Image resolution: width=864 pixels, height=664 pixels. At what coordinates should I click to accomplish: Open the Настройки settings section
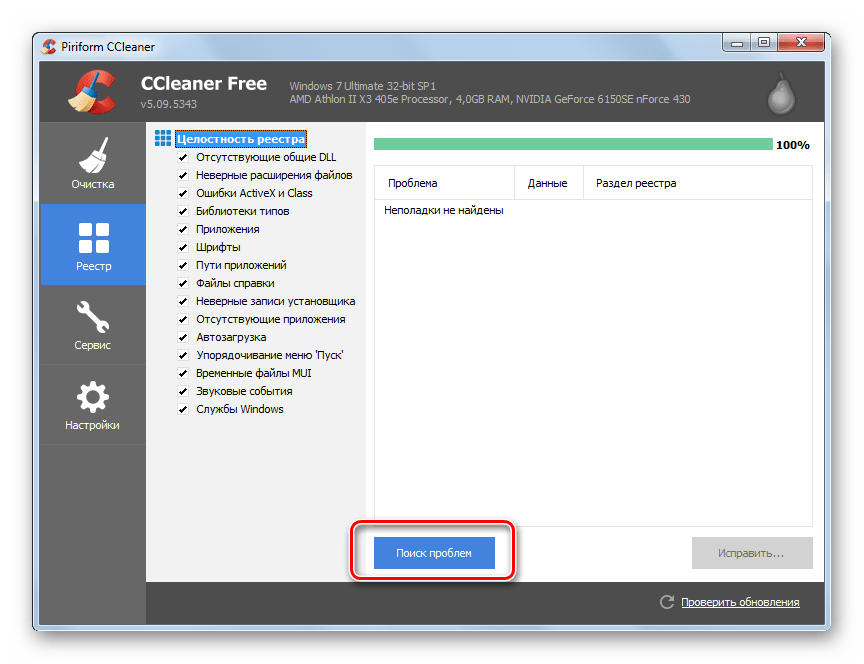[93, 405]
